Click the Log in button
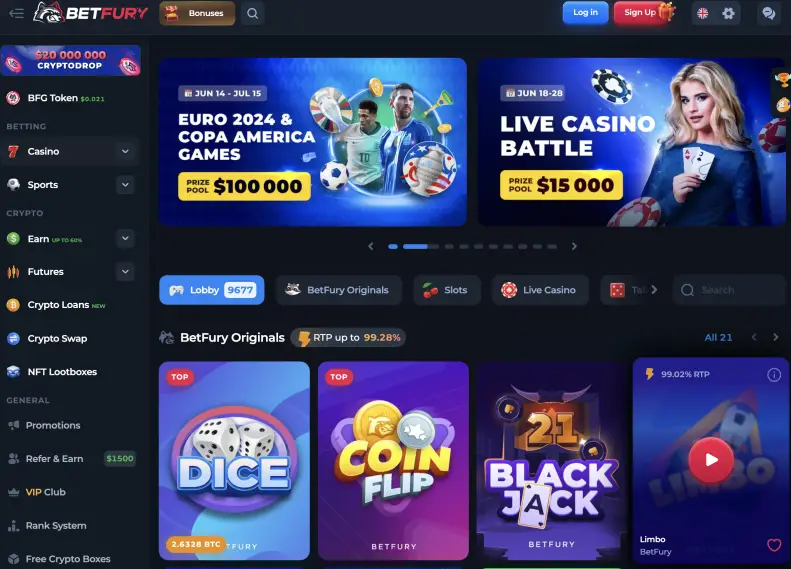The width and height of the screenshot is (791, 569). tap(585, 13)
